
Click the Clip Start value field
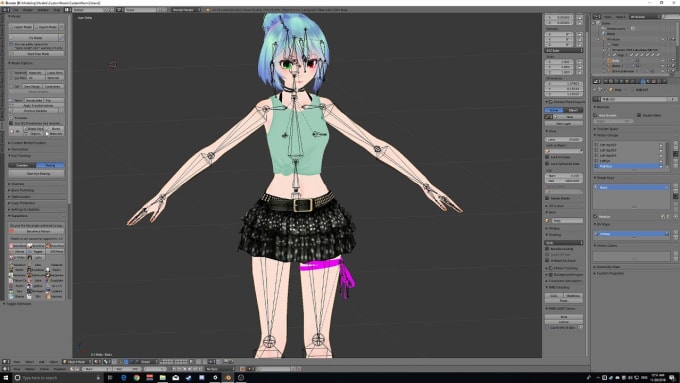(x=564, y=176)
